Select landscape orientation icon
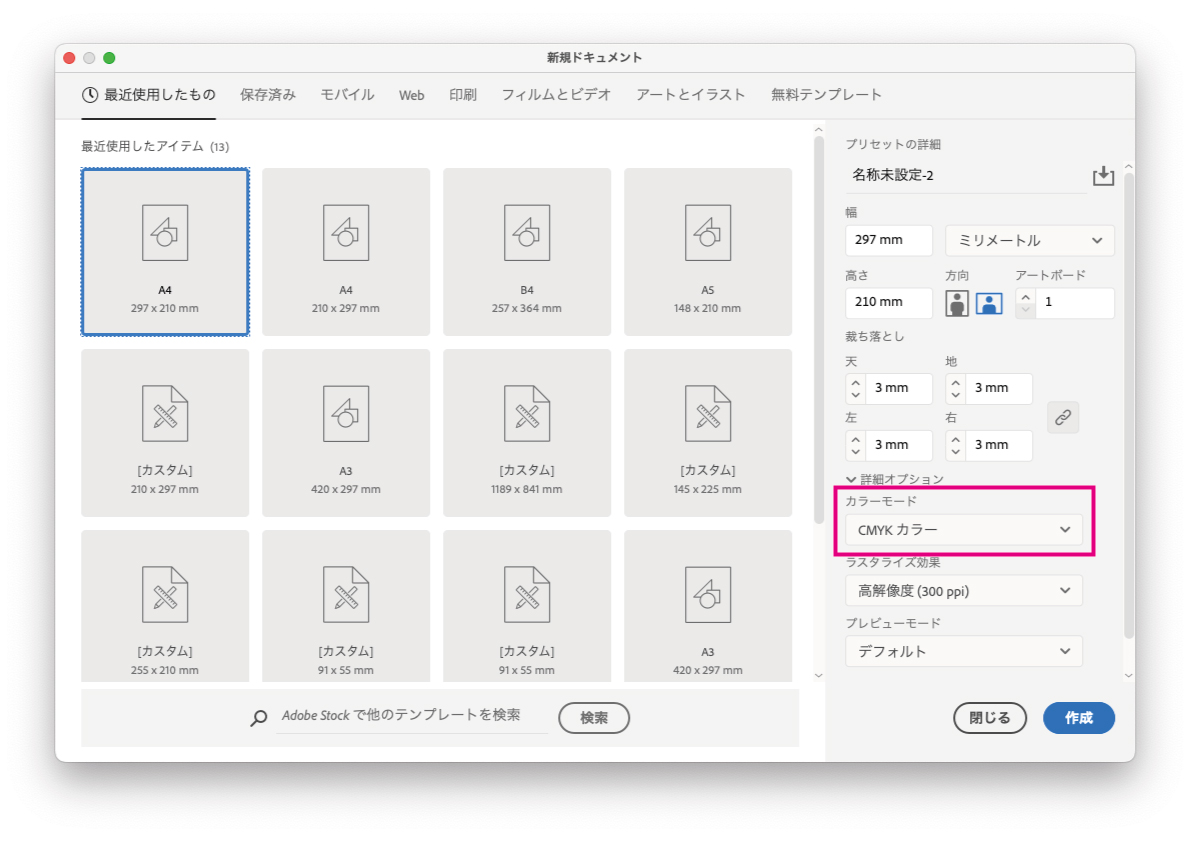Screen dimensions: 1191x842 coord(989,304)
